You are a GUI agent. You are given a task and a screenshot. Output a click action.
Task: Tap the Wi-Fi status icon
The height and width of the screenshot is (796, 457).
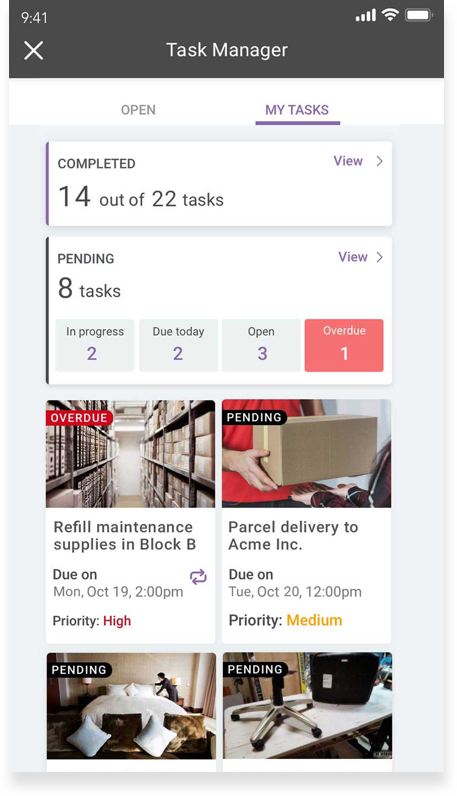pos(390,15)
